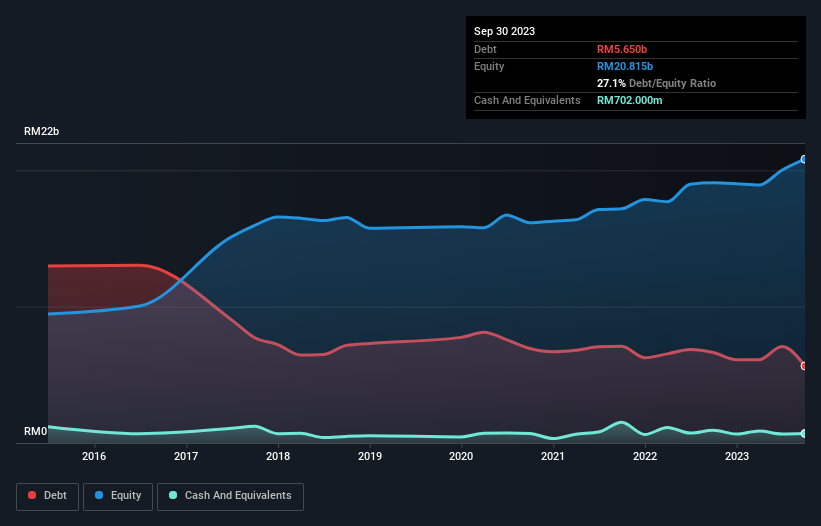Viewport: 821px width, 526px height.
Task: Click the teal Cash legend dot
Action: 173,495
